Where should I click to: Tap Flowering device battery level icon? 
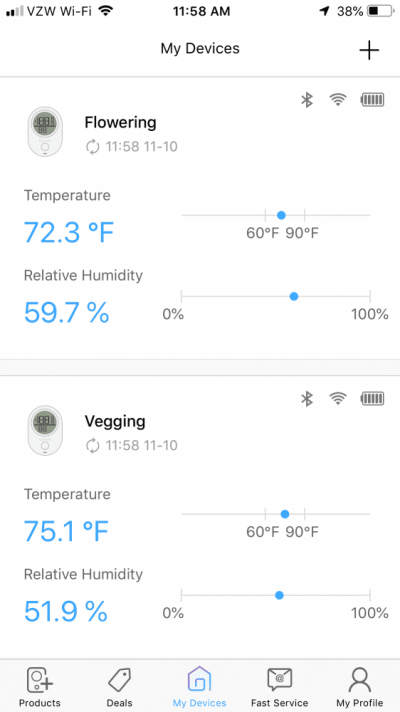pos(373,99)
